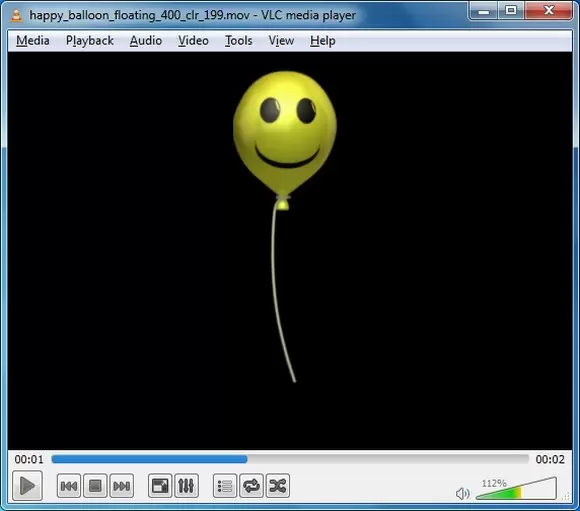Toggle shuffle random playback

[x=278, y=485]
